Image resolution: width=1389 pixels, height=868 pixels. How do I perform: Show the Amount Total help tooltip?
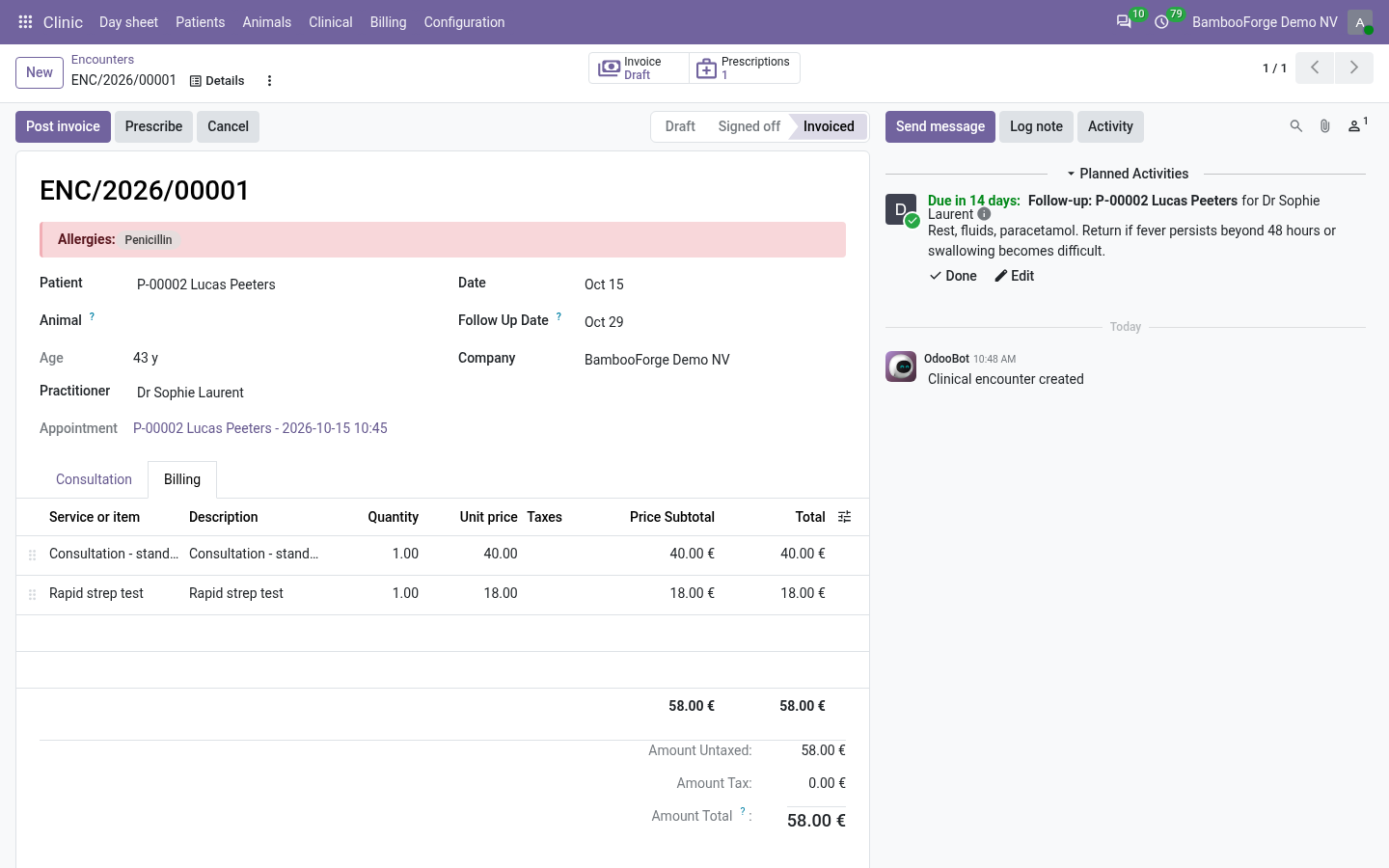point(743,812)
